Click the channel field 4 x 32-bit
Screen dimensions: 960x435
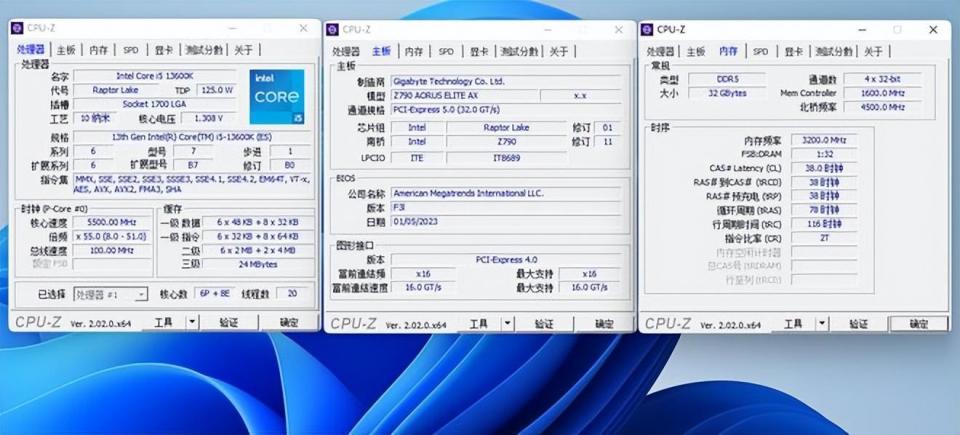coord(882,79)
